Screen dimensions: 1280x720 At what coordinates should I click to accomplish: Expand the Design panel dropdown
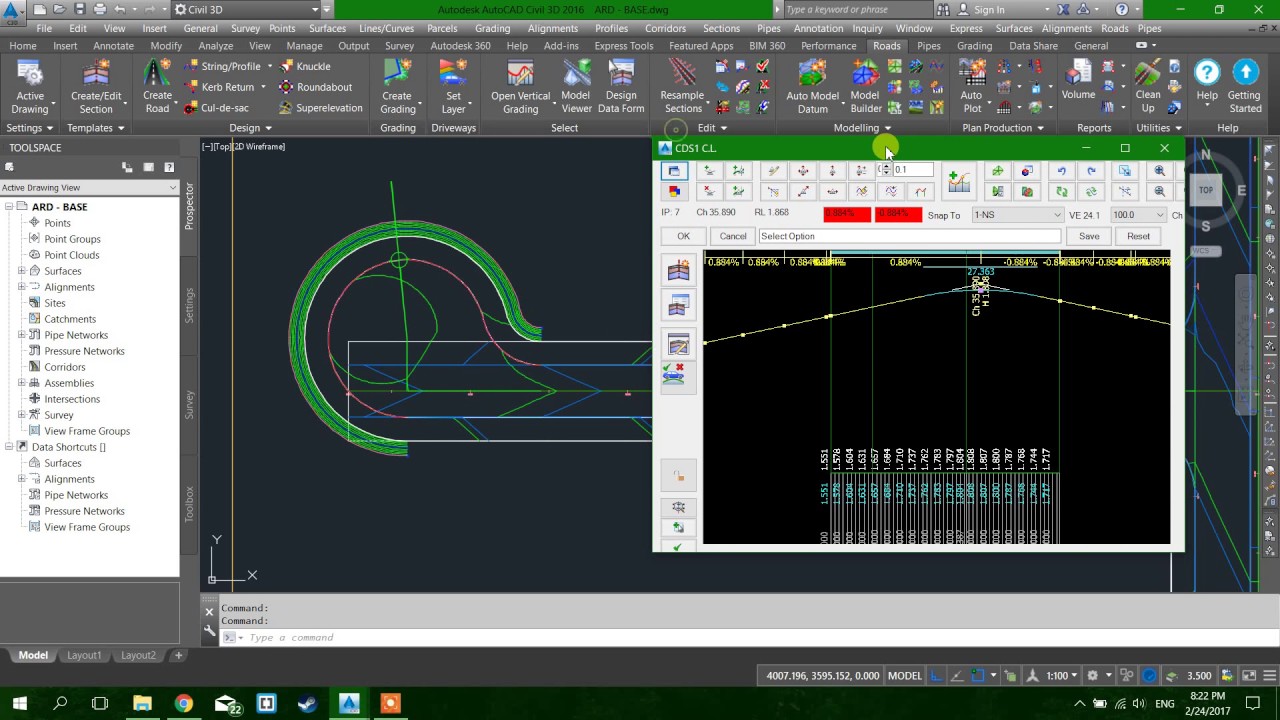(249, 128)
